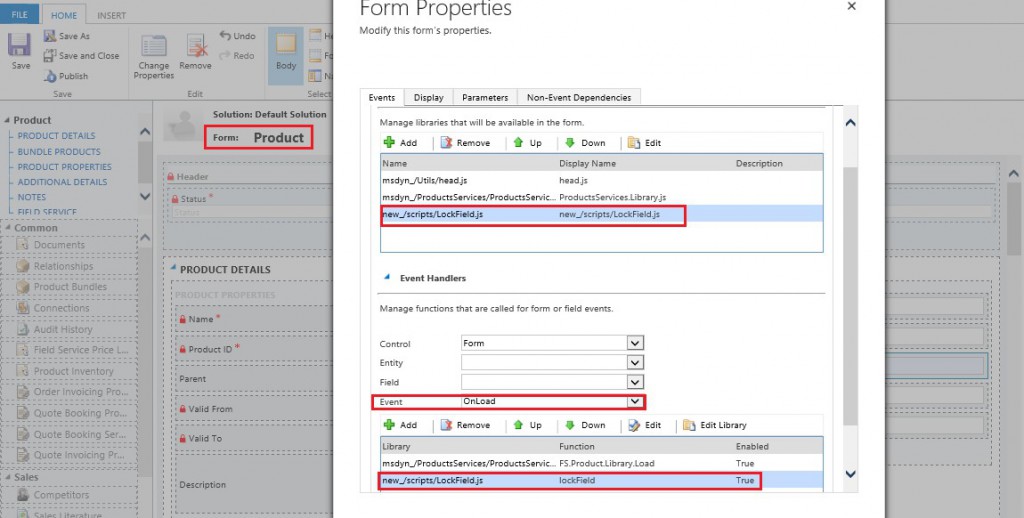Remove the selected form library
1024x518 pixels.
(x=465, y=142)
